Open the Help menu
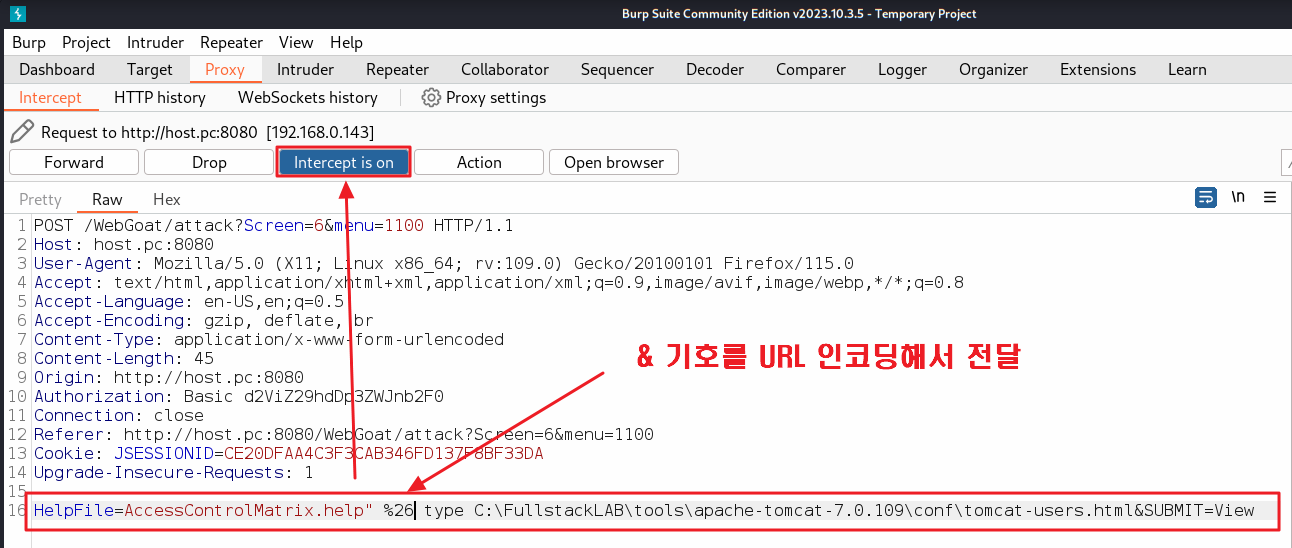The image size is (1292, 548). [346, 42]
